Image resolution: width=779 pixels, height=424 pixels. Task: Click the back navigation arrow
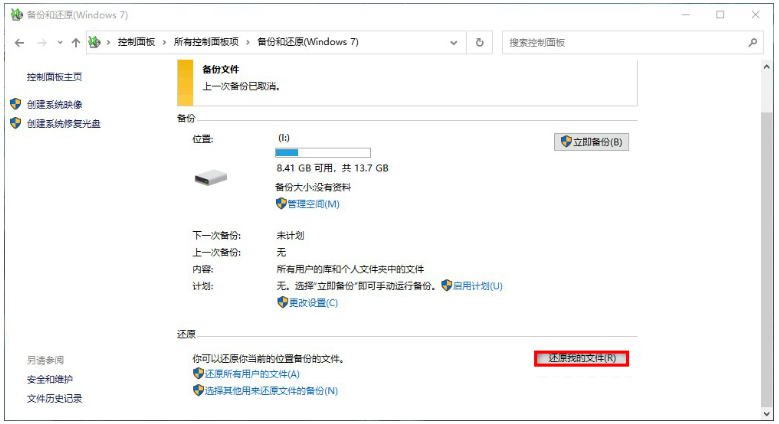point(20,43)
